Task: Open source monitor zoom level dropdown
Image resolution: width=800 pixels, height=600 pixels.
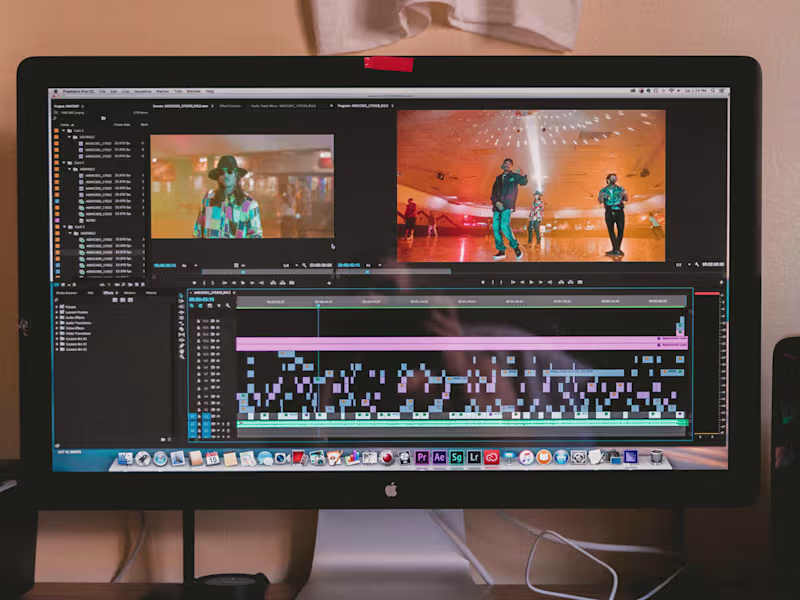Action: 189,265
